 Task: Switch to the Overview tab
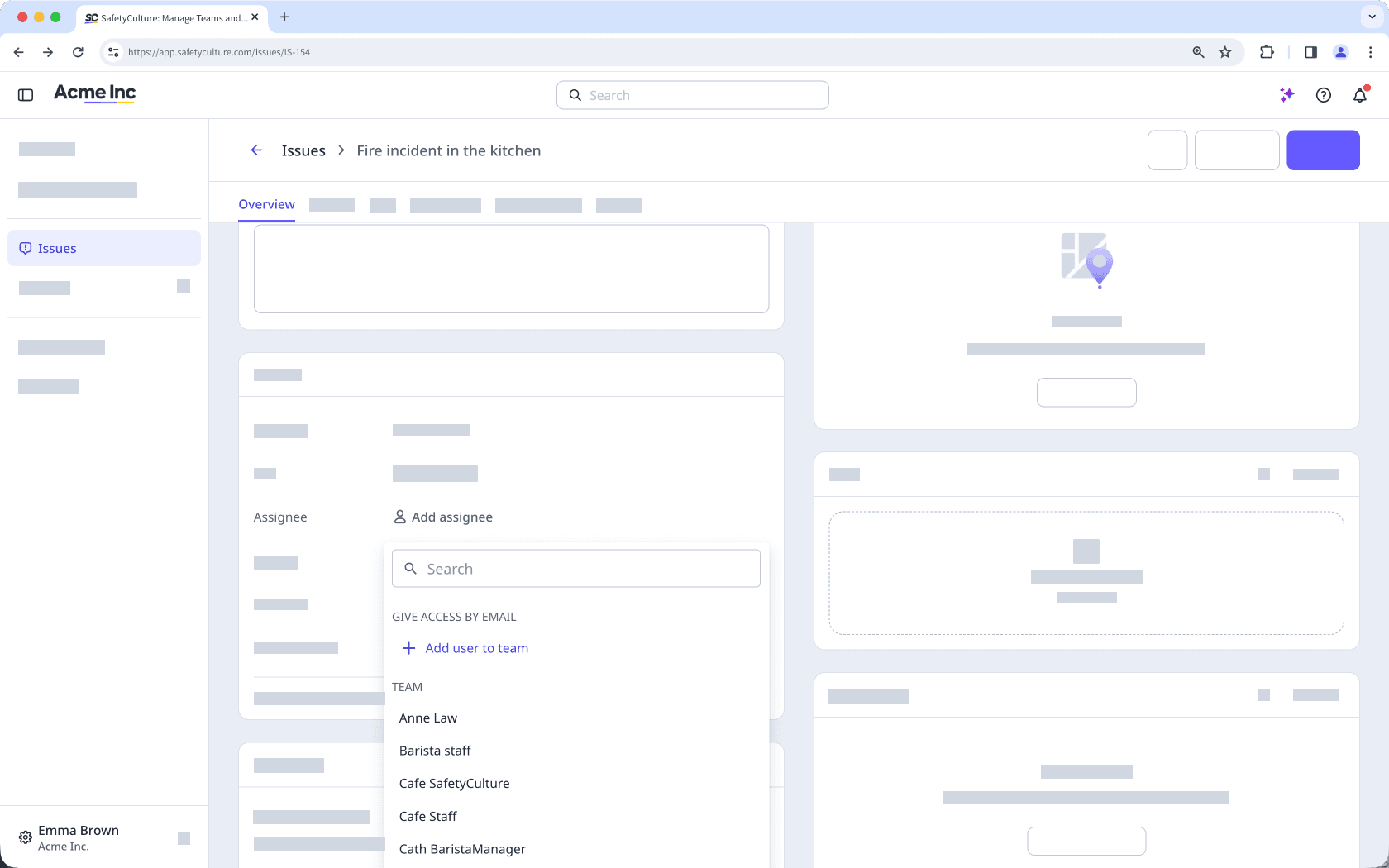click(266, 204)
